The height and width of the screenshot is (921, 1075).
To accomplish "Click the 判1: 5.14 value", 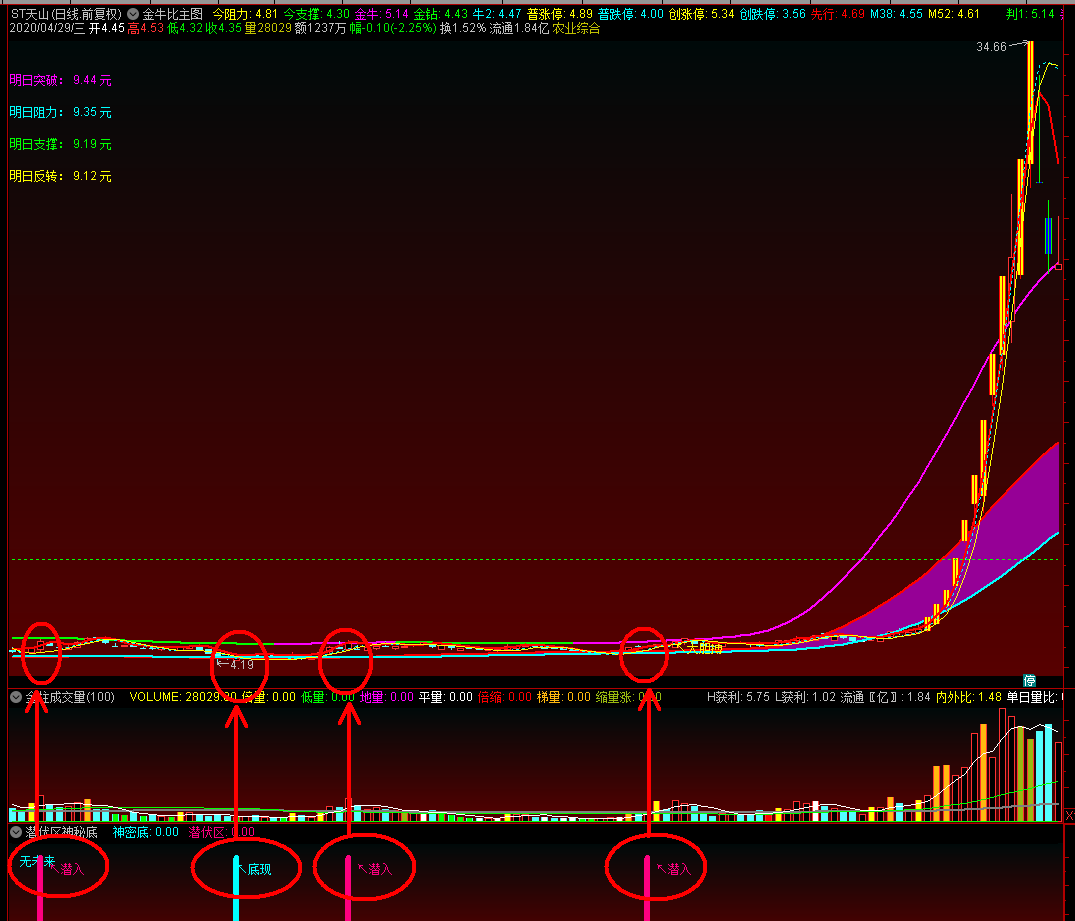I will click(1030, 14).
